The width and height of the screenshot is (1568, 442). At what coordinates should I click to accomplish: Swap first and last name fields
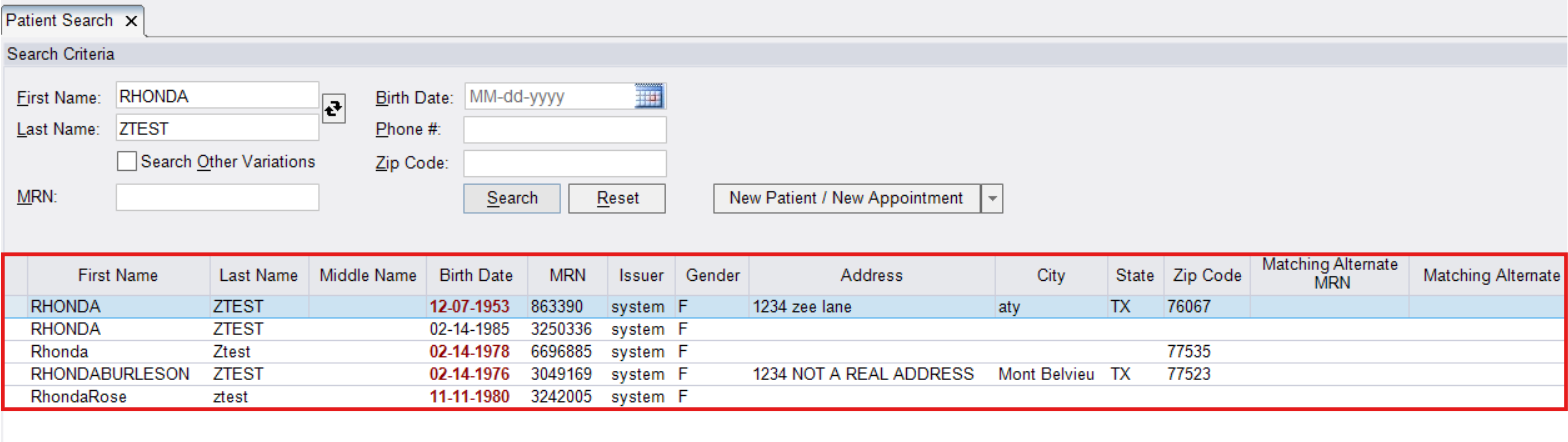[334, 108]
